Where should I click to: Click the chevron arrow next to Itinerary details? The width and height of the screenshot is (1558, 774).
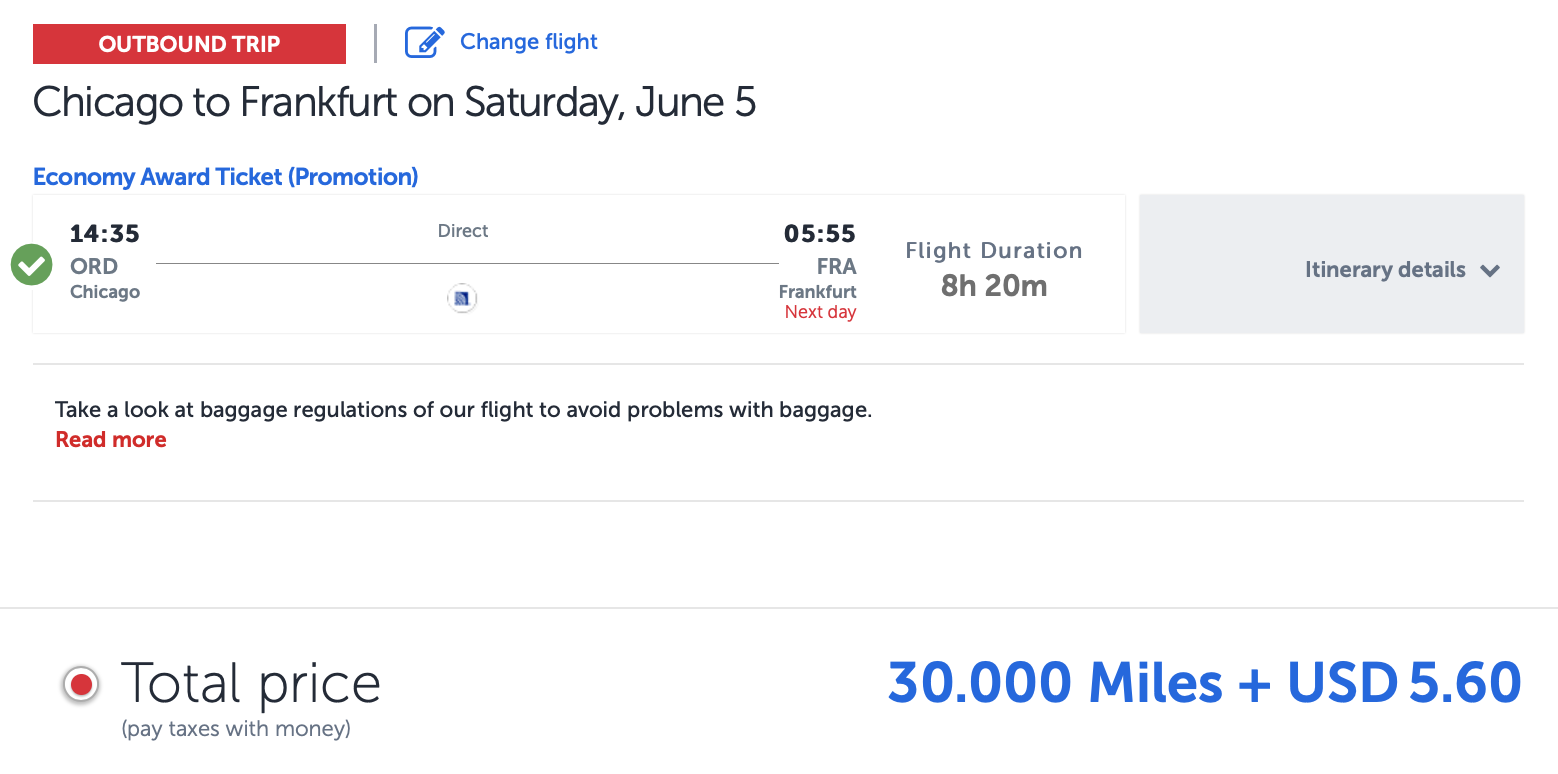coord(1491,270)
